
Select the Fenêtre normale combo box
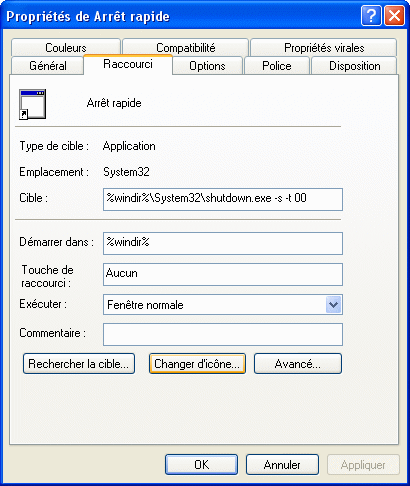pyautogui.click(x=223, y=304)
